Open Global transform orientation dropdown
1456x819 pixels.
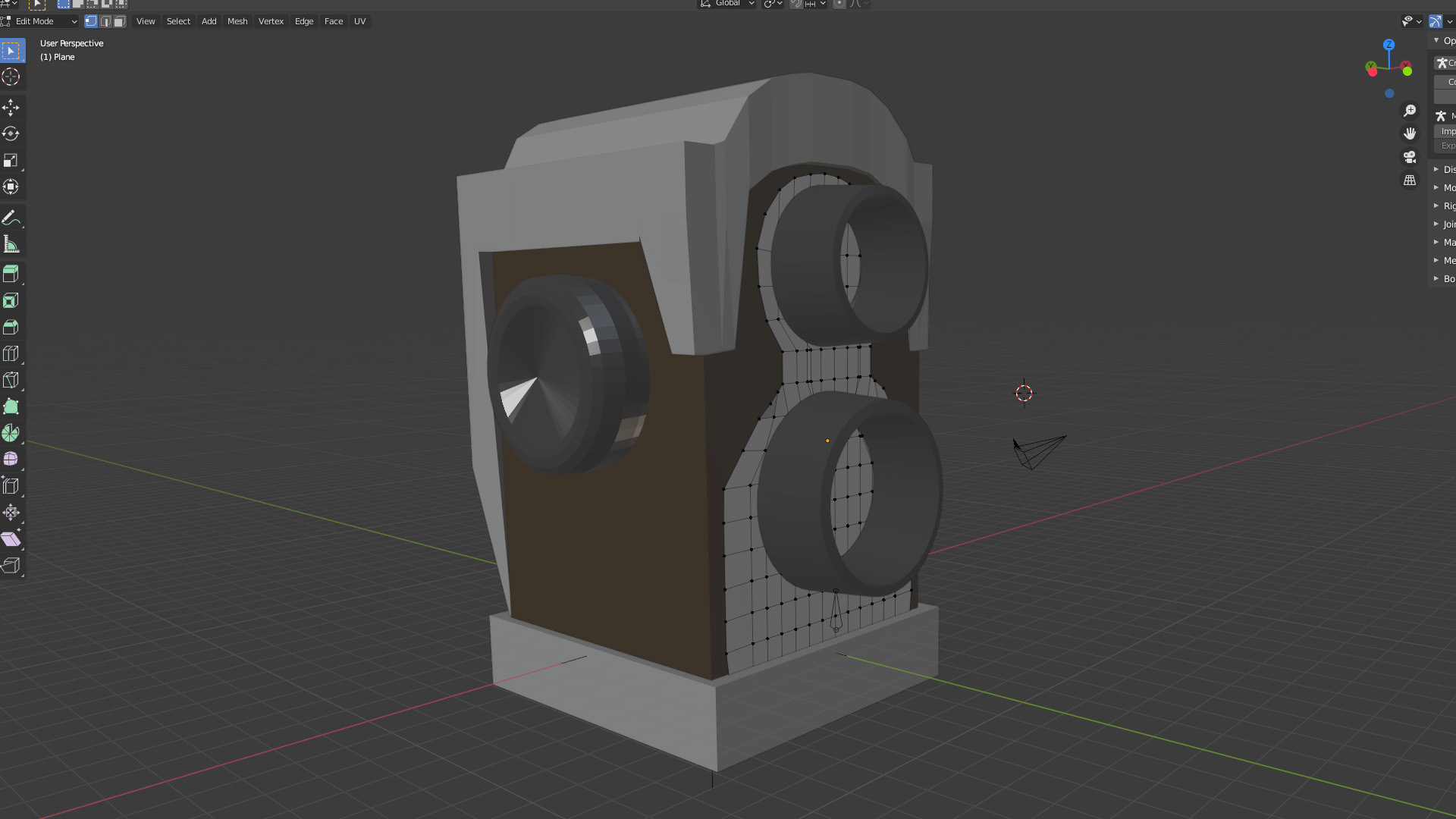click(727, 4)
